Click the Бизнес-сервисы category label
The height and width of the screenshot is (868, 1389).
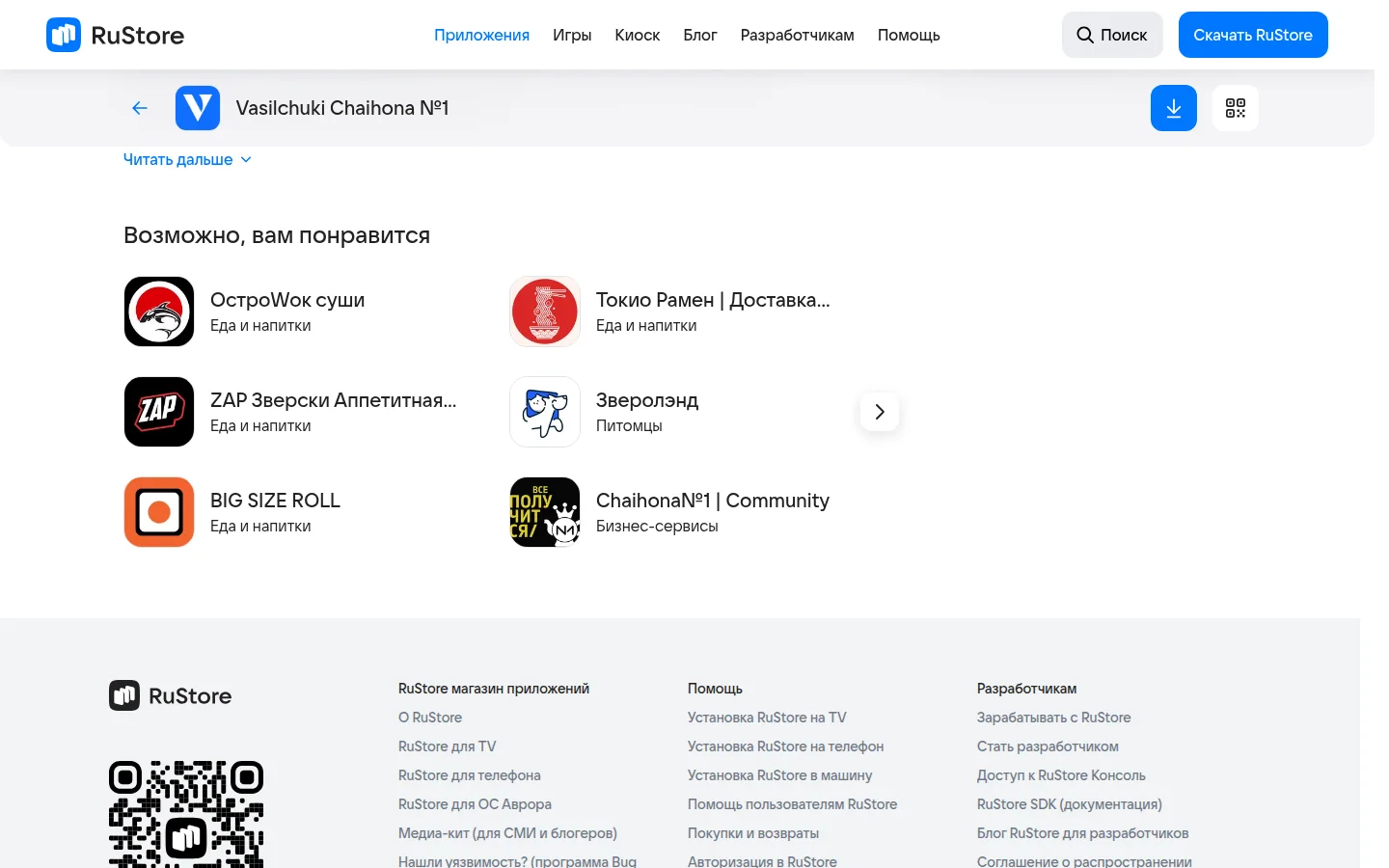(657, 526)
